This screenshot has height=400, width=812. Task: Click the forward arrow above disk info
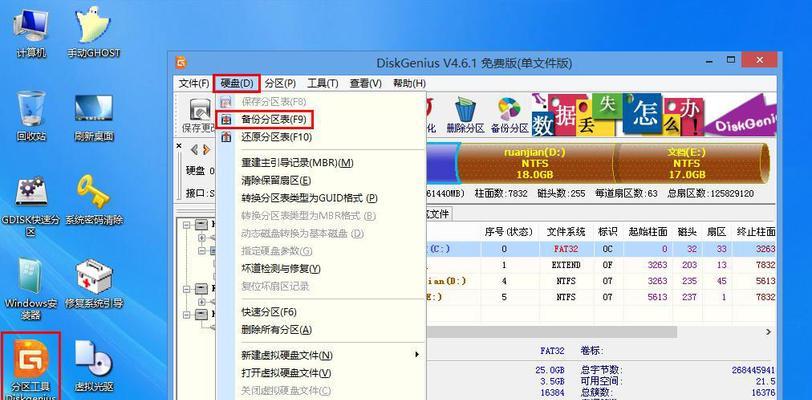click(206, 150)
